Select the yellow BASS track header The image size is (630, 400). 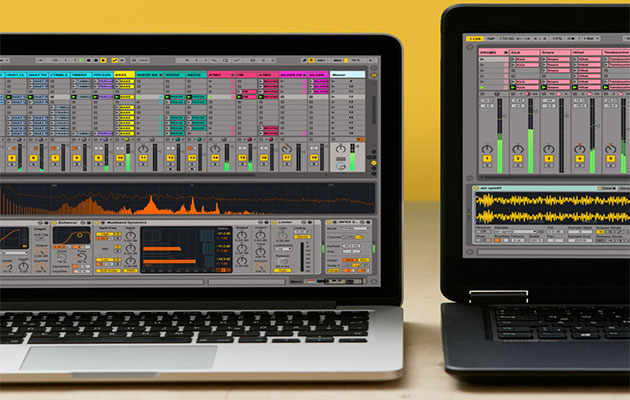(122, 74)
